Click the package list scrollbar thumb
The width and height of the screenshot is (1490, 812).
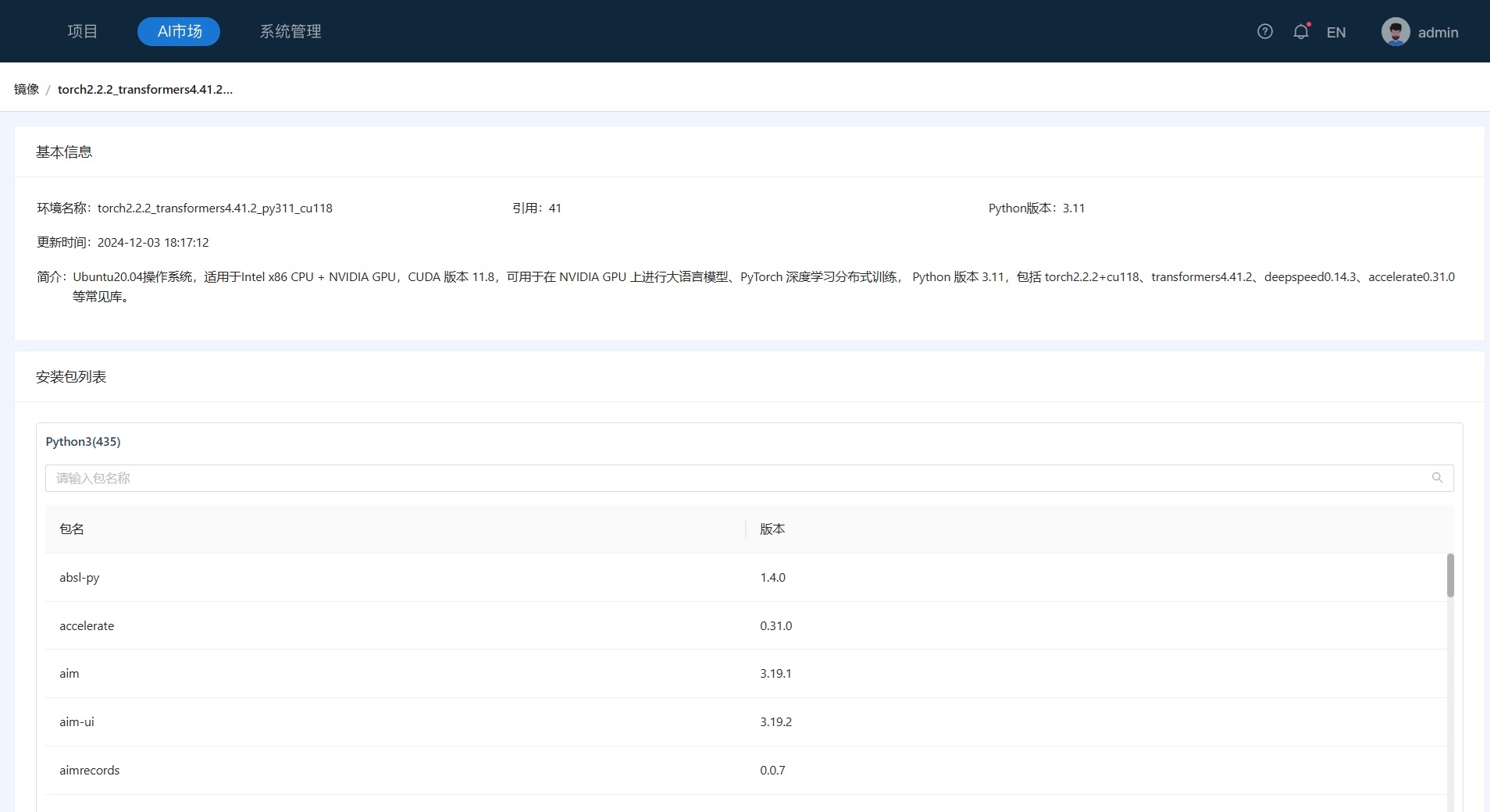[1449, 575]
